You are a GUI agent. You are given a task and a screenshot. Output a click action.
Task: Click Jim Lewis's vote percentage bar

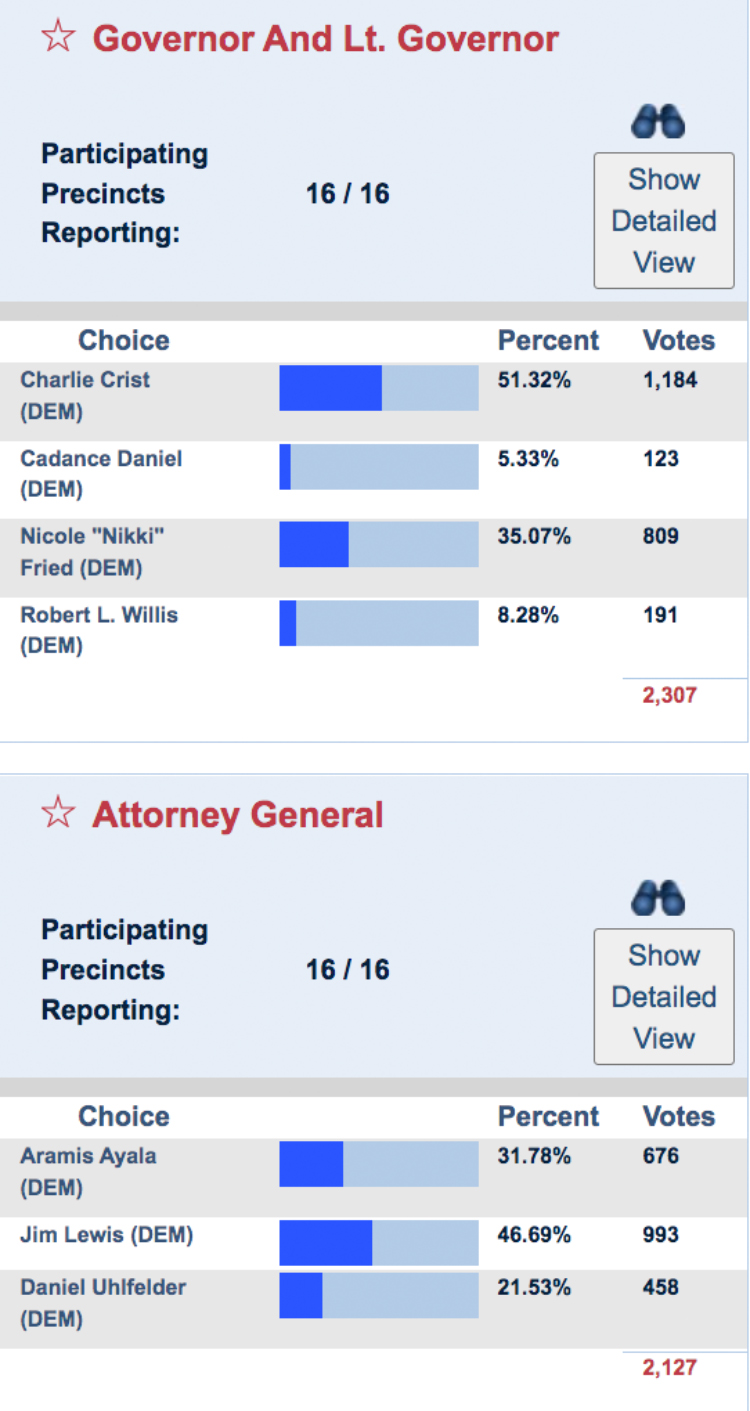pos(378,1243)
